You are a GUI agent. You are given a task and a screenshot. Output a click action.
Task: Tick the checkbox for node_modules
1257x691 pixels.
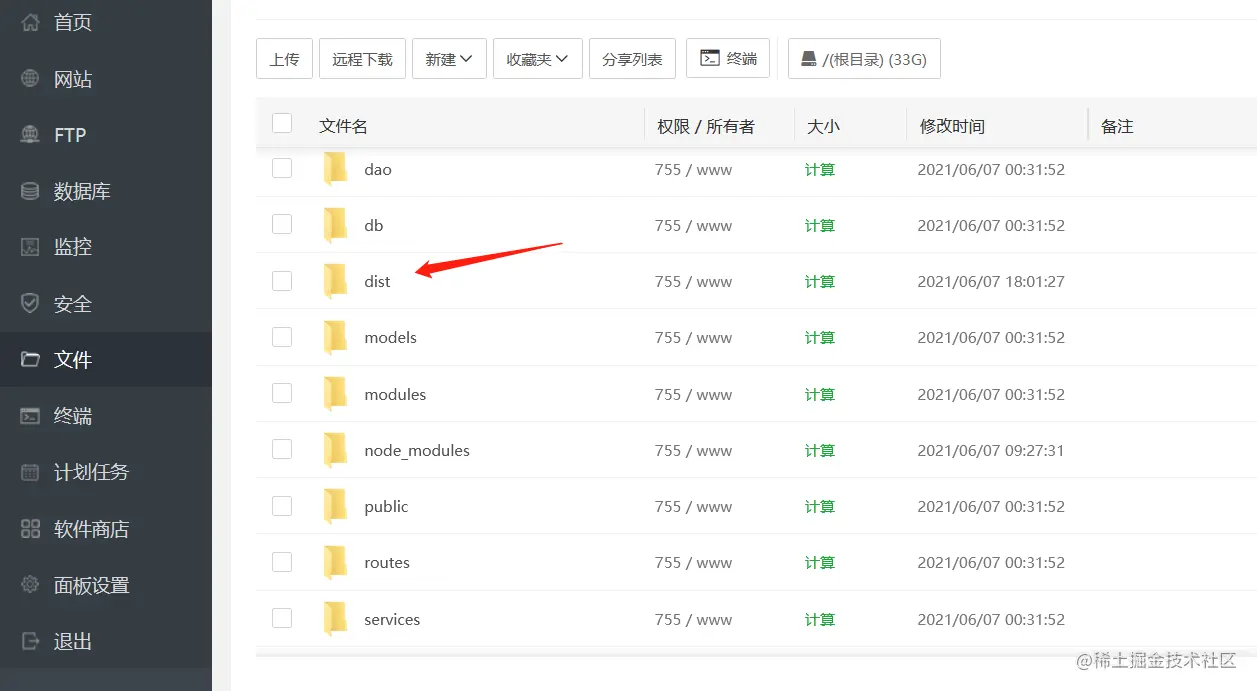282,450
